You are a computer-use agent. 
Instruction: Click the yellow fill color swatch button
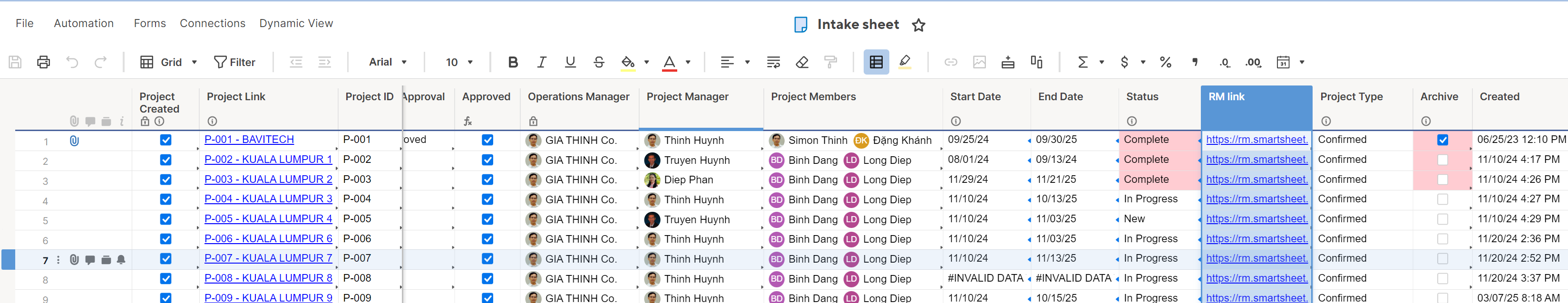(x=628, y=63)
